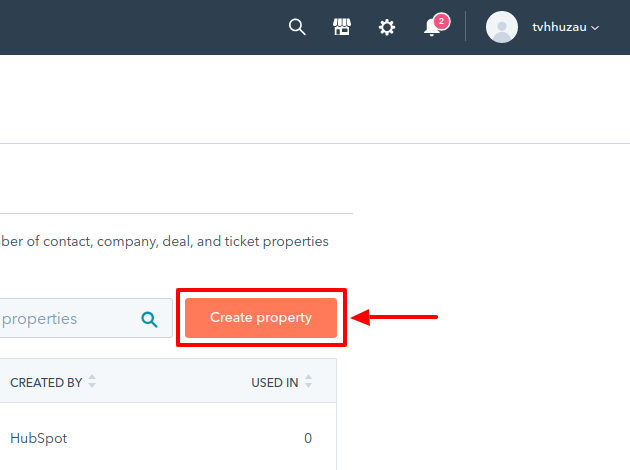Open the settings gear icon

[387, 27]
